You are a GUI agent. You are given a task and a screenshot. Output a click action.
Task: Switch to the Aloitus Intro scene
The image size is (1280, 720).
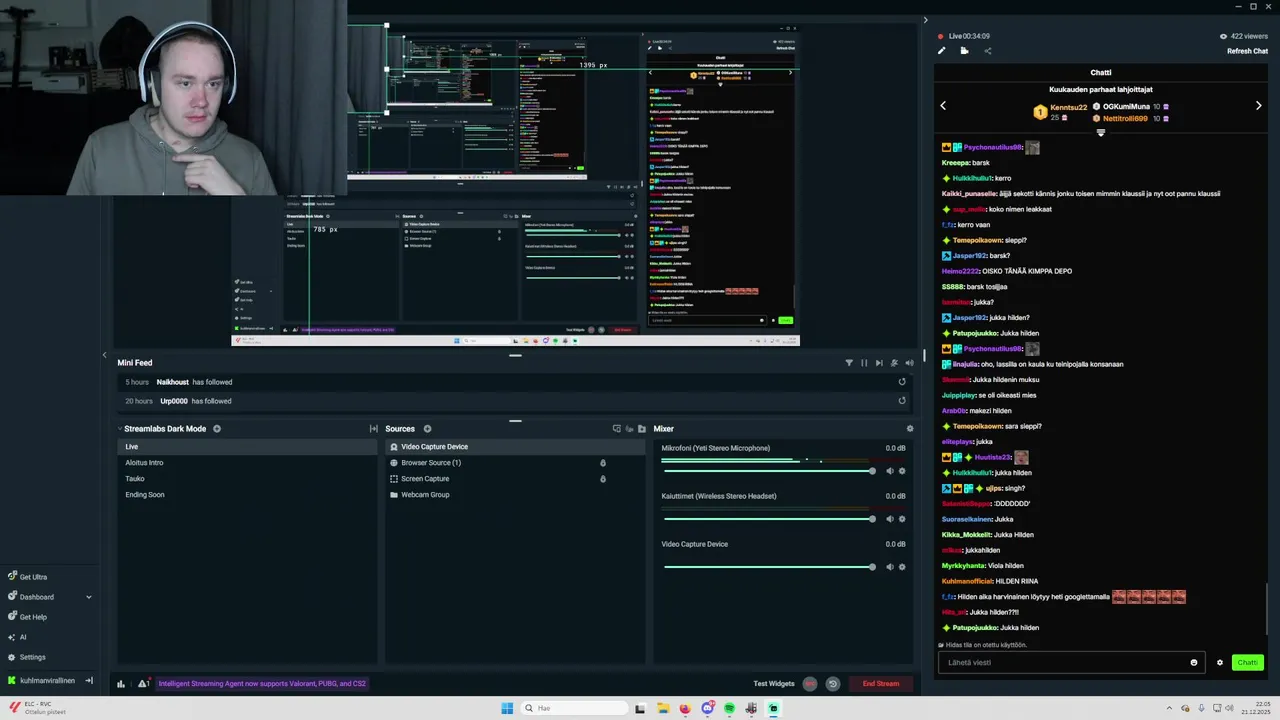pos(247,463)
